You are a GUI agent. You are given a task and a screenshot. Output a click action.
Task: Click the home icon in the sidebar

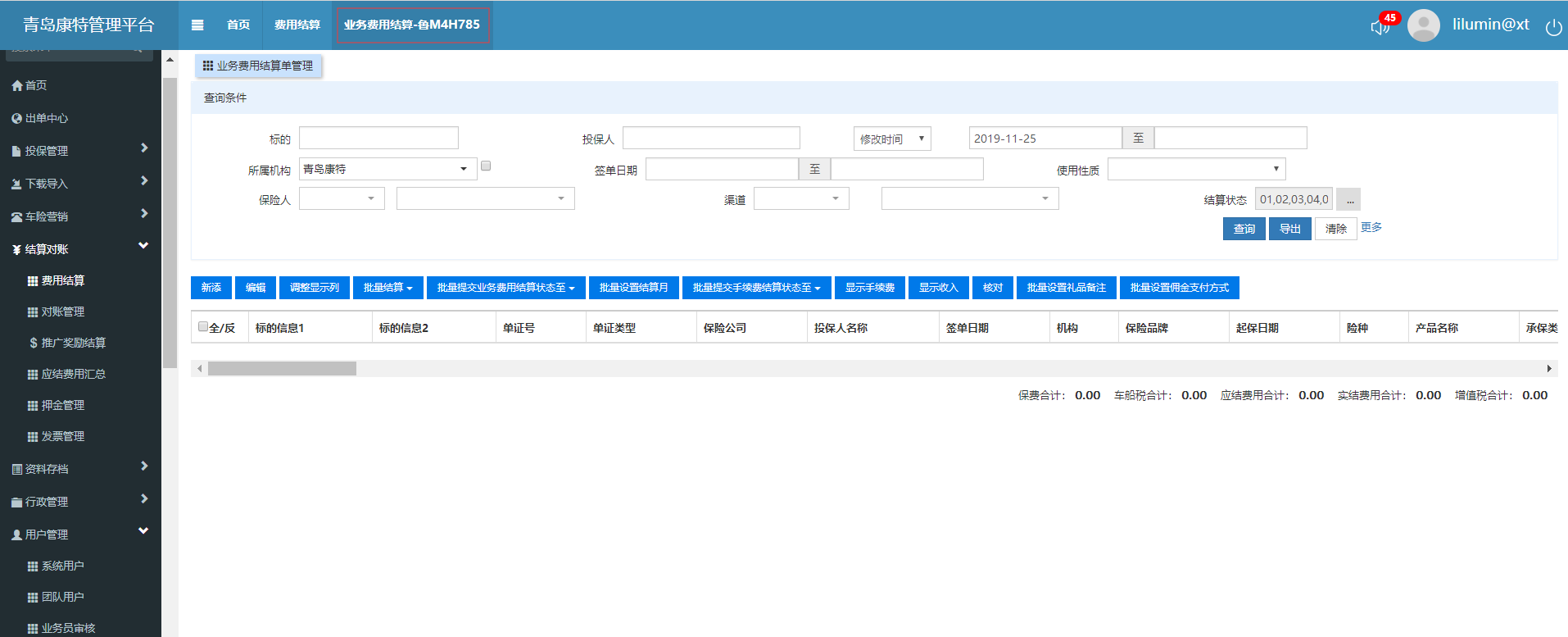point(16,85)
